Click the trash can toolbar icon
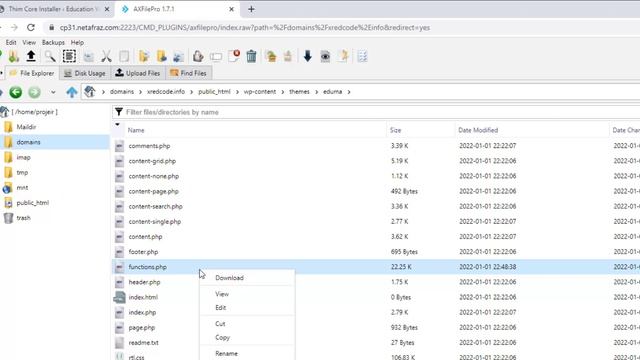The image size is (640, 360). click(x=251, y=56)
